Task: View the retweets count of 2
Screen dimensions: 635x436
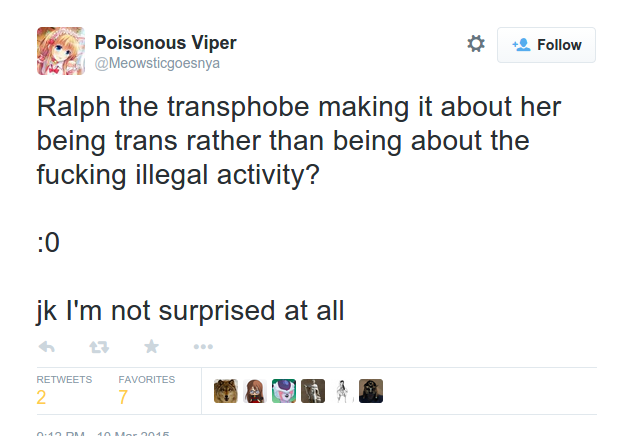Action: [x=41, y=397]
